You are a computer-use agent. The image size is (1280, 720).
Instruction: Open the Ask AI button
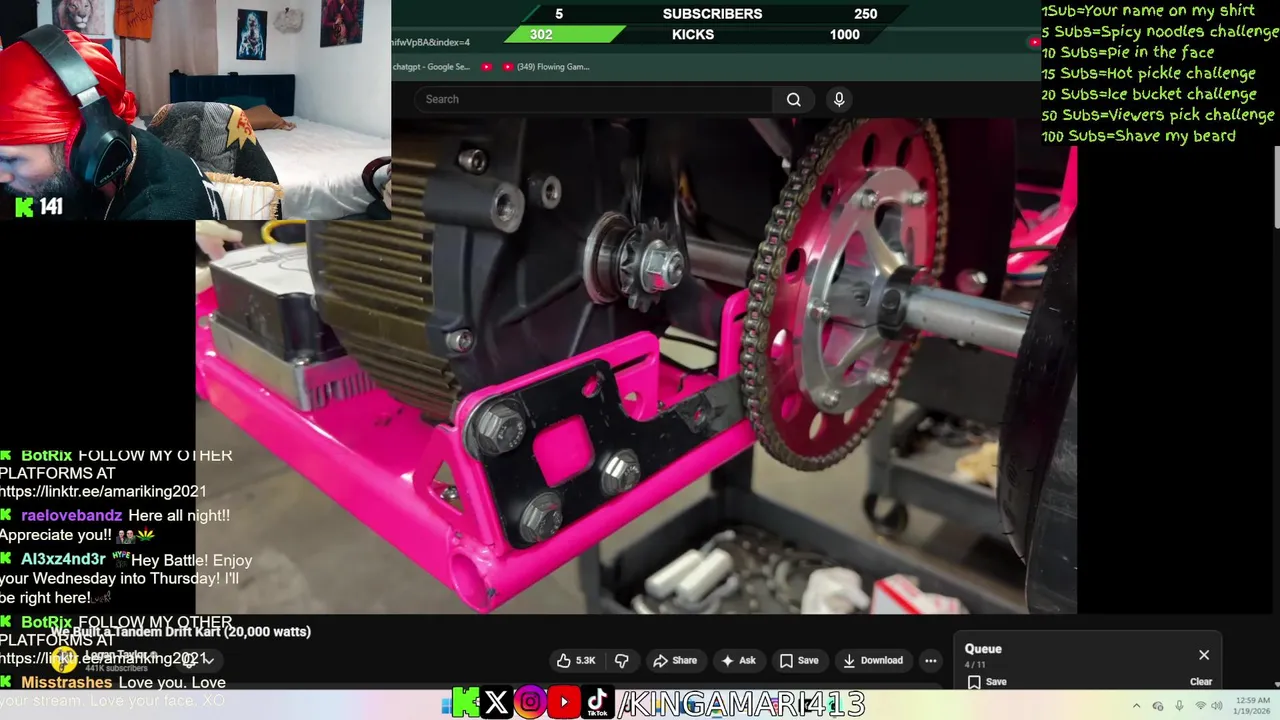pyautogui.click(x=738, y=660)
